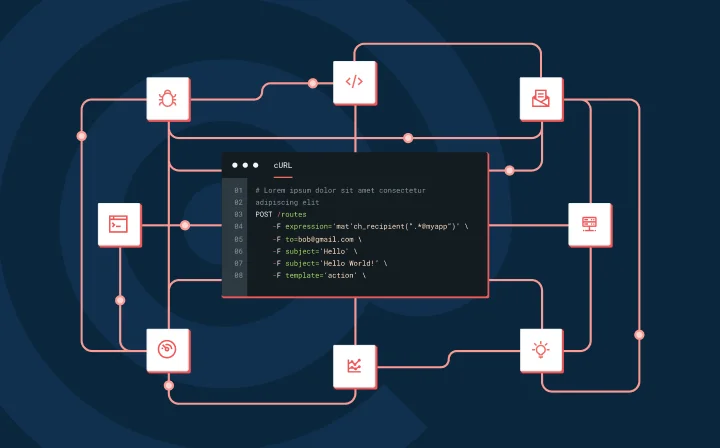Click the terminal window icon tile
This screenshot has height=448, width=720.
(119, 225)
